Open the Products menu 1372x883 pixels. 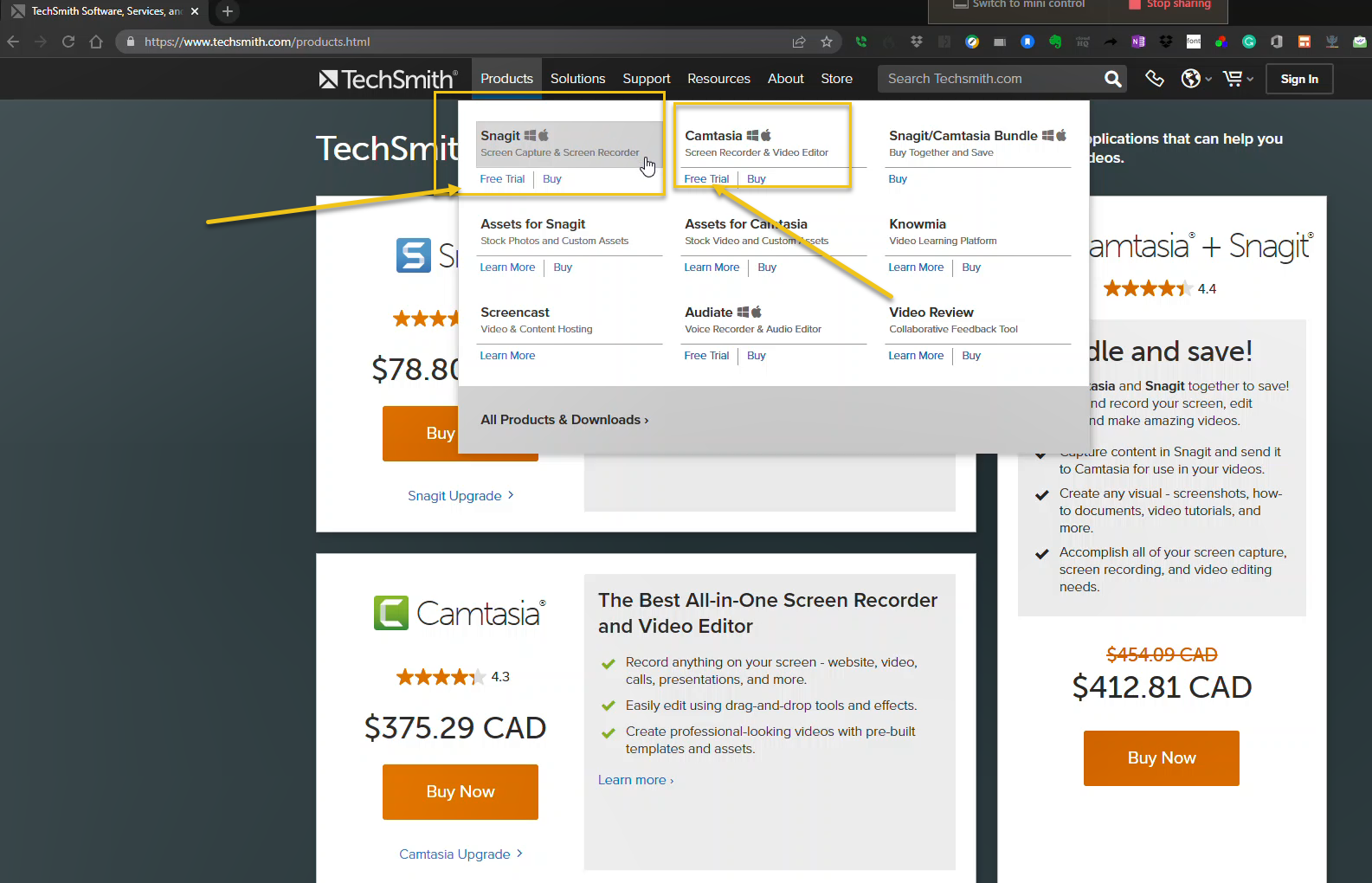tap(507, 79)
